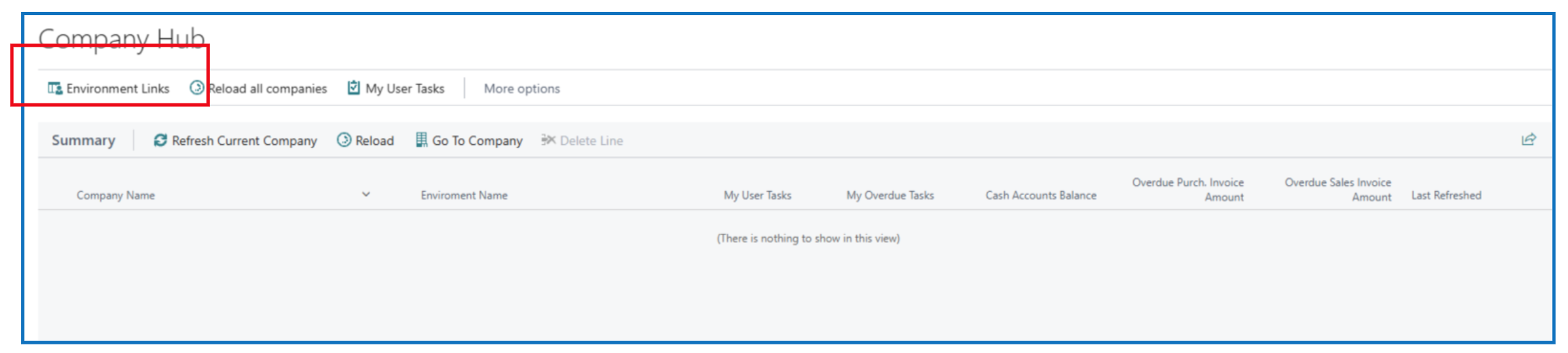
Task: Click the Refresh Current Company arrows icon
Action: (160, 140)
